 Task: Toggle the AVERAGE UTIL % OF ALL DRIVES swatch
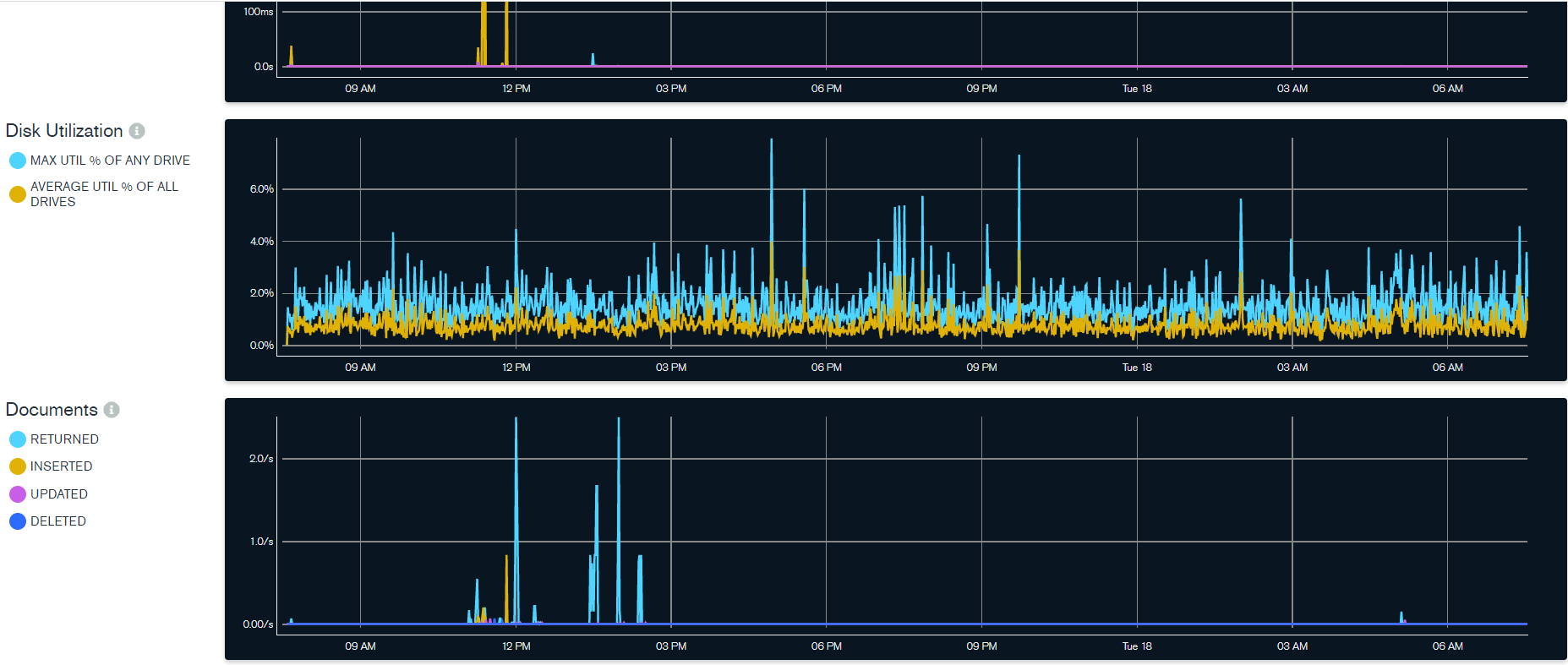click(x=18, y=194)
